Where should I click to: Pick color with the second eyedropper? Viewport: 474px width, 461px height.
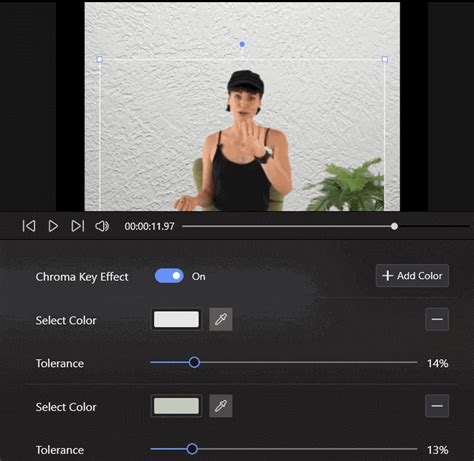click(221, 406)
